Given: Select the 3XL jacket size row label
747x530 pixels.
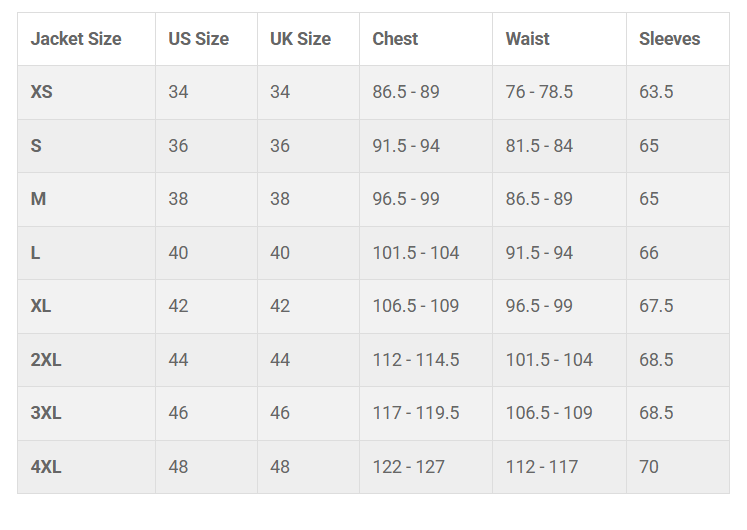Looking at the screenshot, I should point(46,413).
